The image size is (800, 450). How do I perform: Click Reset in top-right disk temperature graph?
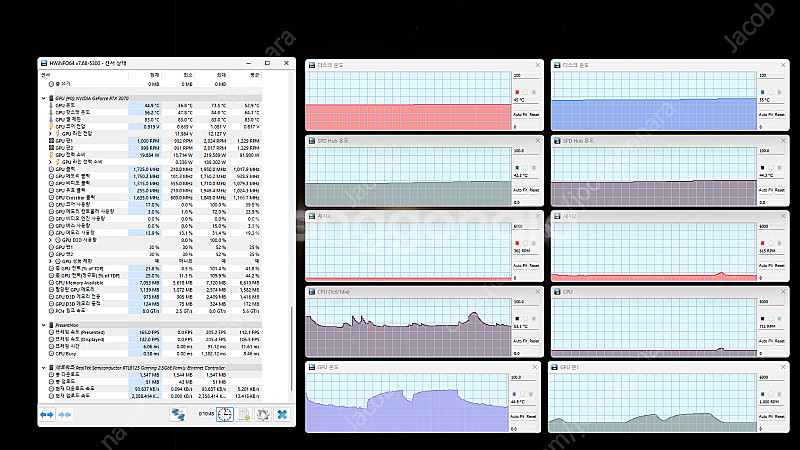click(780, 114)
